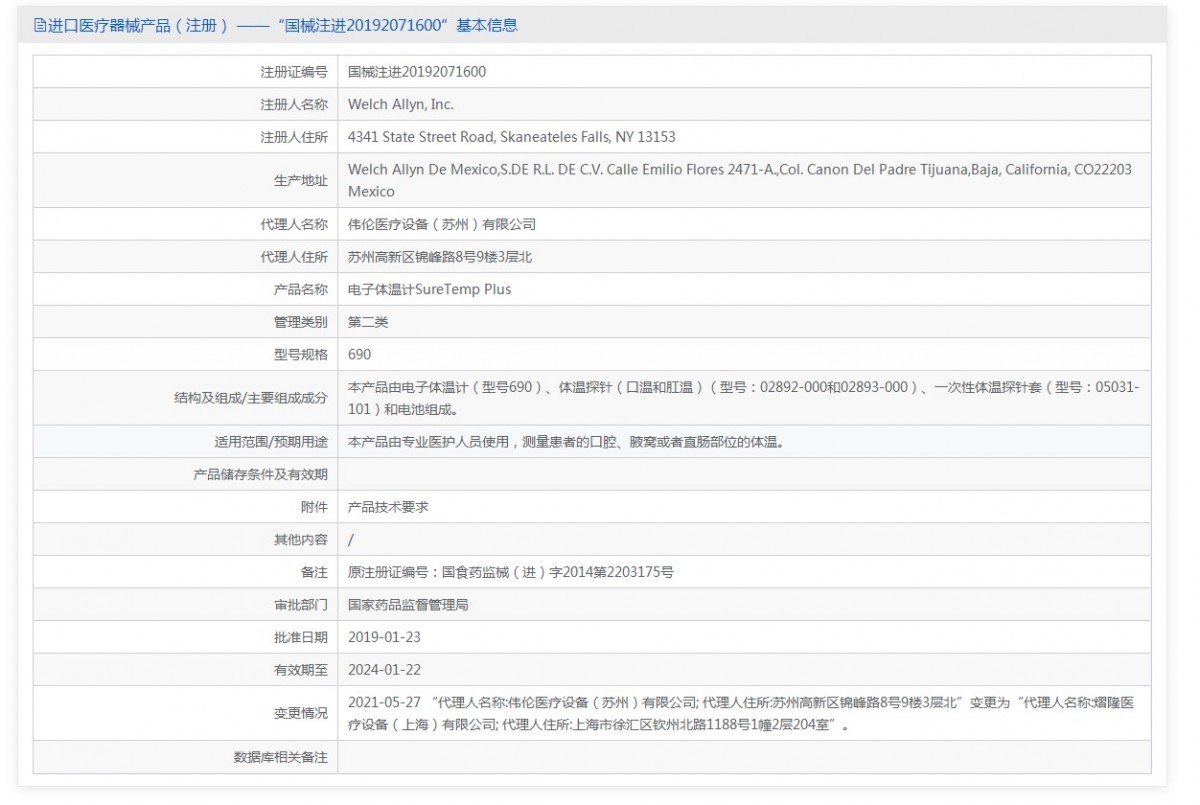Click the 2021-05-27 change record text
1200x805 pixels.
pyautogui.click(x=740, y=713)
